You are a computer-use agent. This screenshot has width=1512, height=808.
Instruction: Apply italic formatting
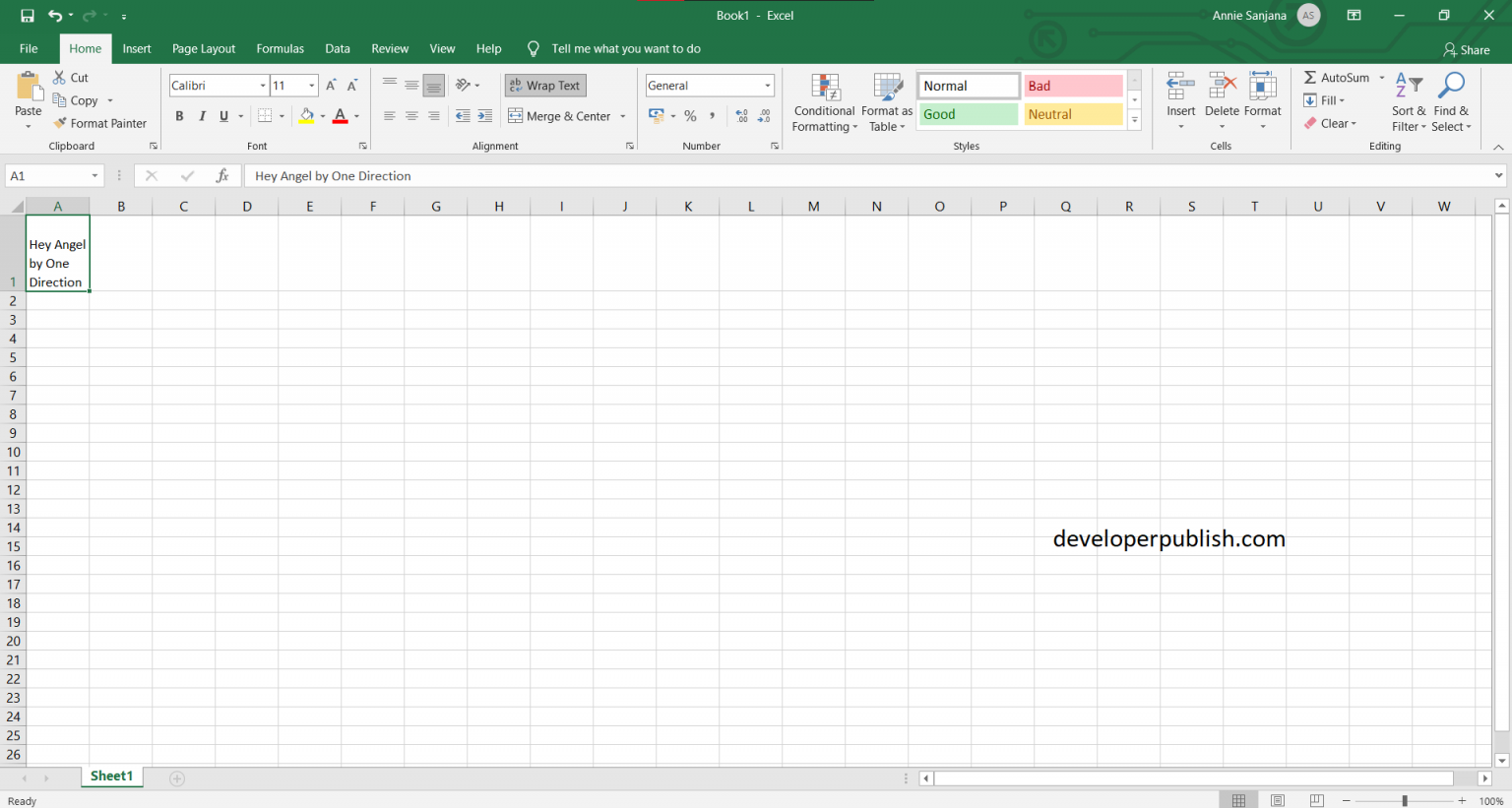[x=202, y=115]
